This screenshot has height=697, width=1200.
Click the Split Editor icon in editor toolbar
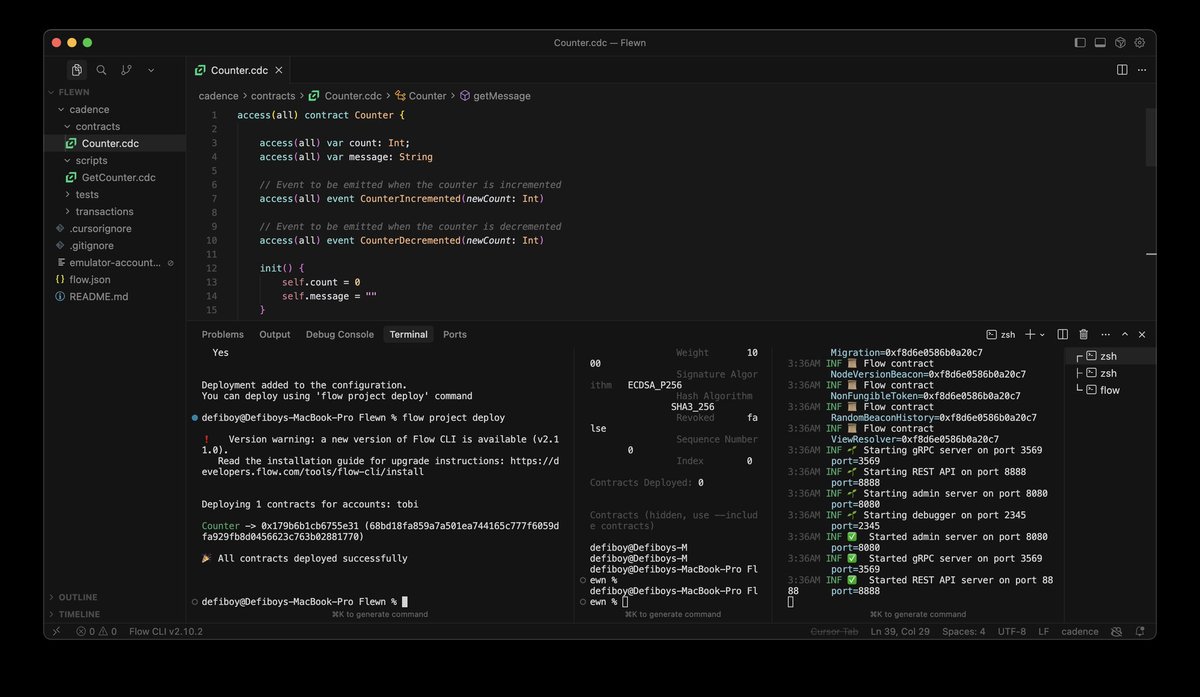click(1120, 69)
